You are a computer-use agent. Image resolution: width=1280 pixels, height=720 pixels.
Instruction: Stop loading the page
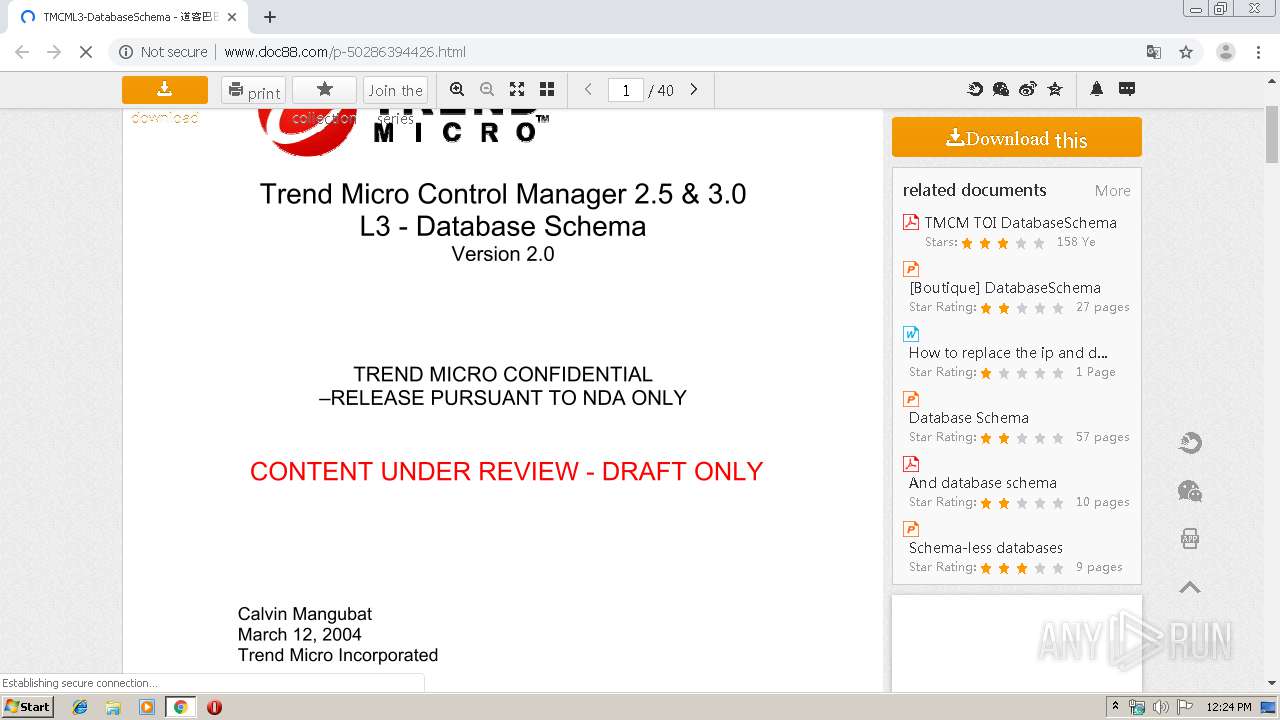click(x=86, y=52)
